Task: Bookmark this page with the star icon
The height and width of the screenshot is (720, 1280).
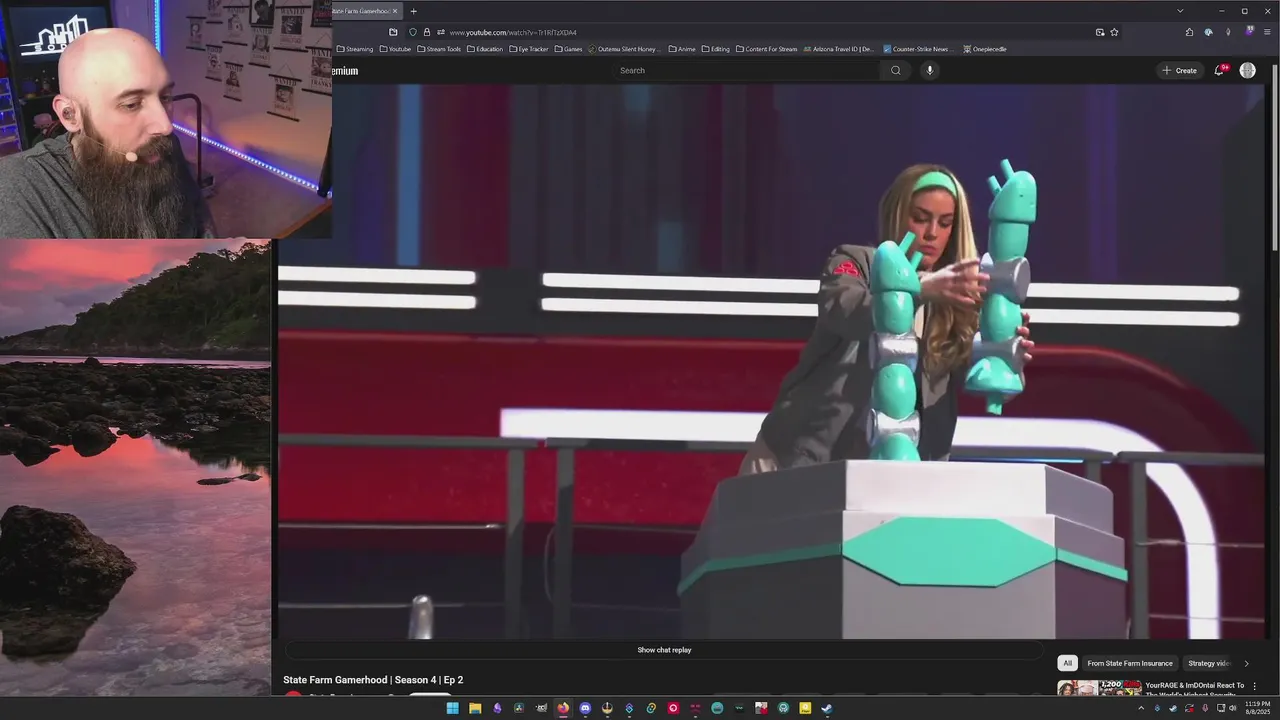Action: (1114, 32)
